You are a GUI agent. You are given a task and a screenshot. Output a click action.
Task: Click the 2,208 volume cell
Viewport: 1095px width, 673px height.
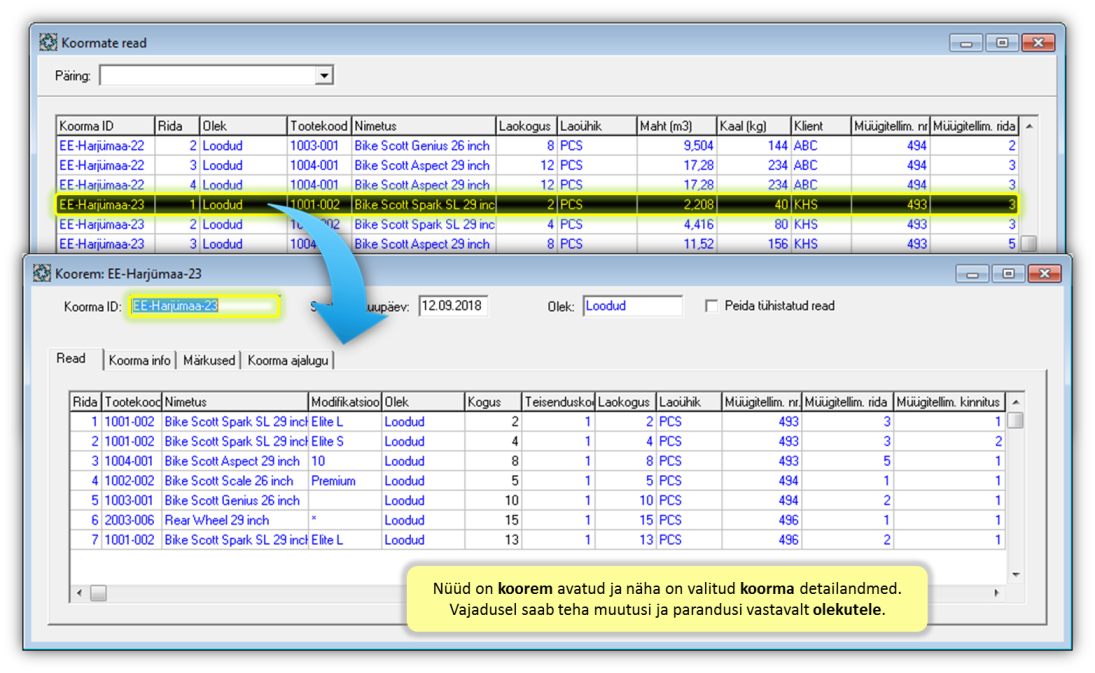tap(676, 205)
